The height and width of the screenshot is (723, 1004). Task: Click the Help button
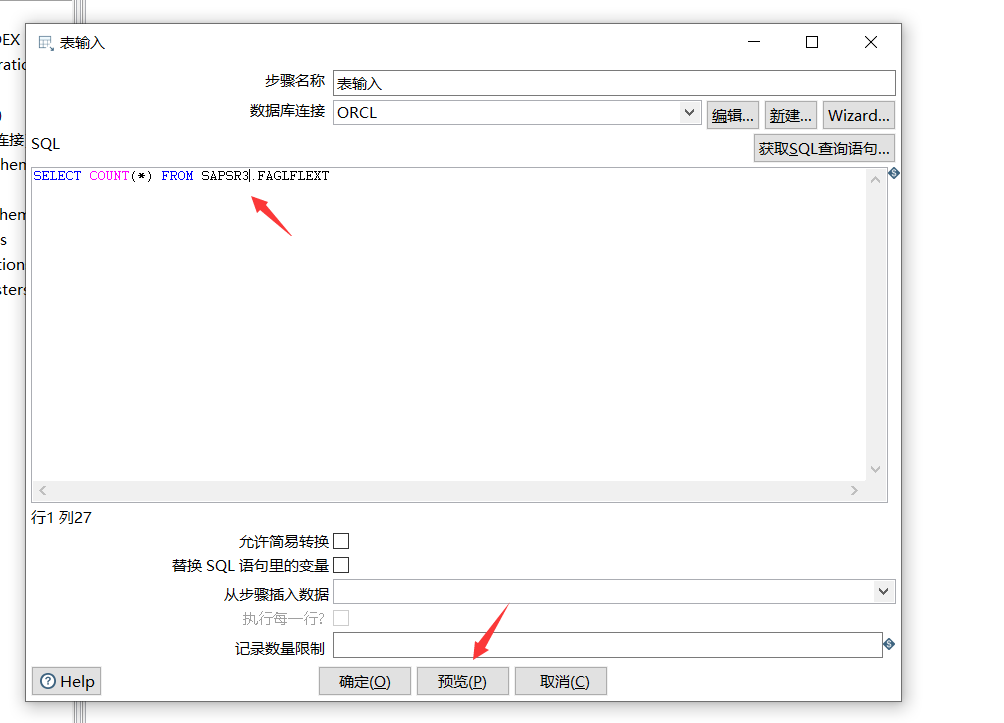67,681
